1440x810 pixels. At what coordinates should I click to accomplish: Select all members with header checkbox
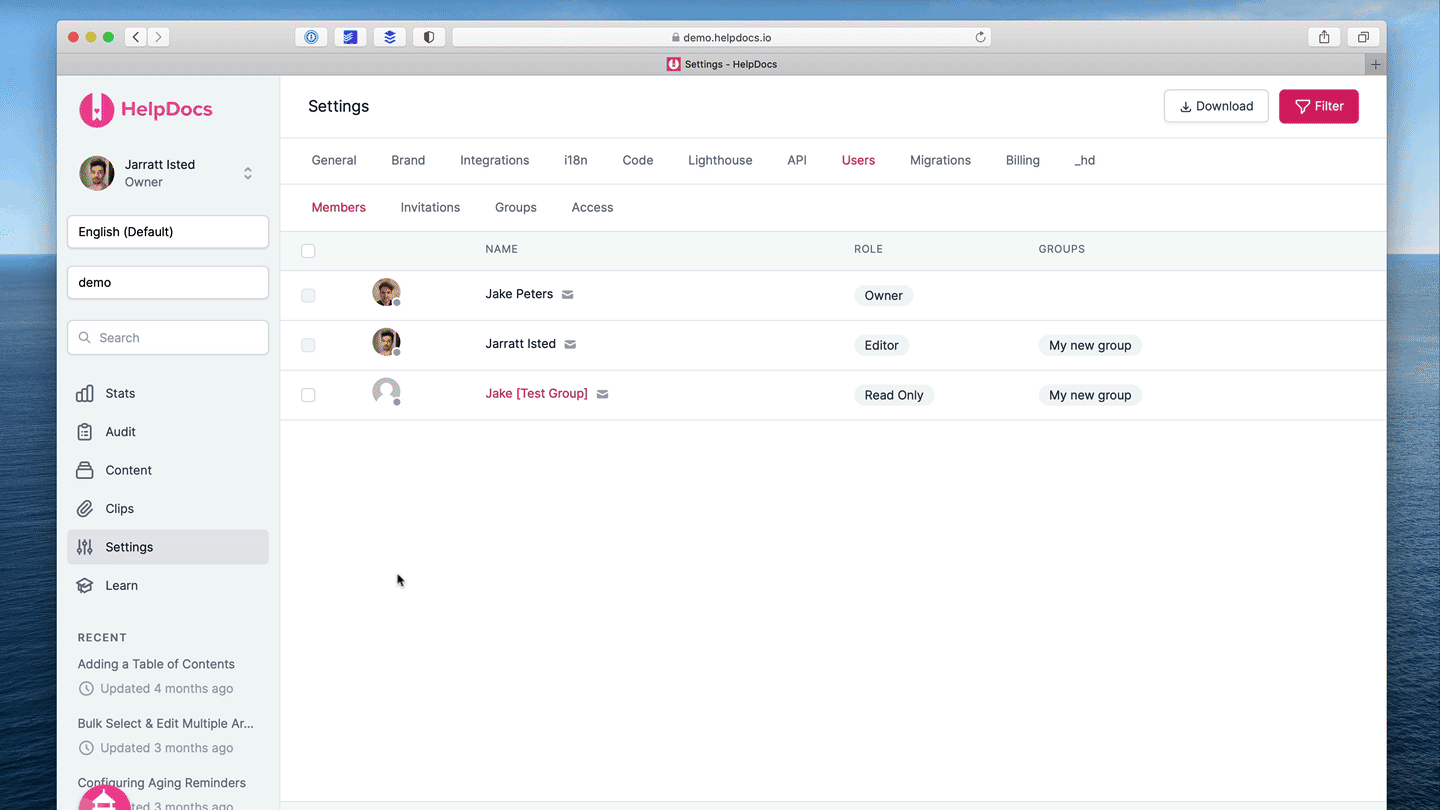308,251
